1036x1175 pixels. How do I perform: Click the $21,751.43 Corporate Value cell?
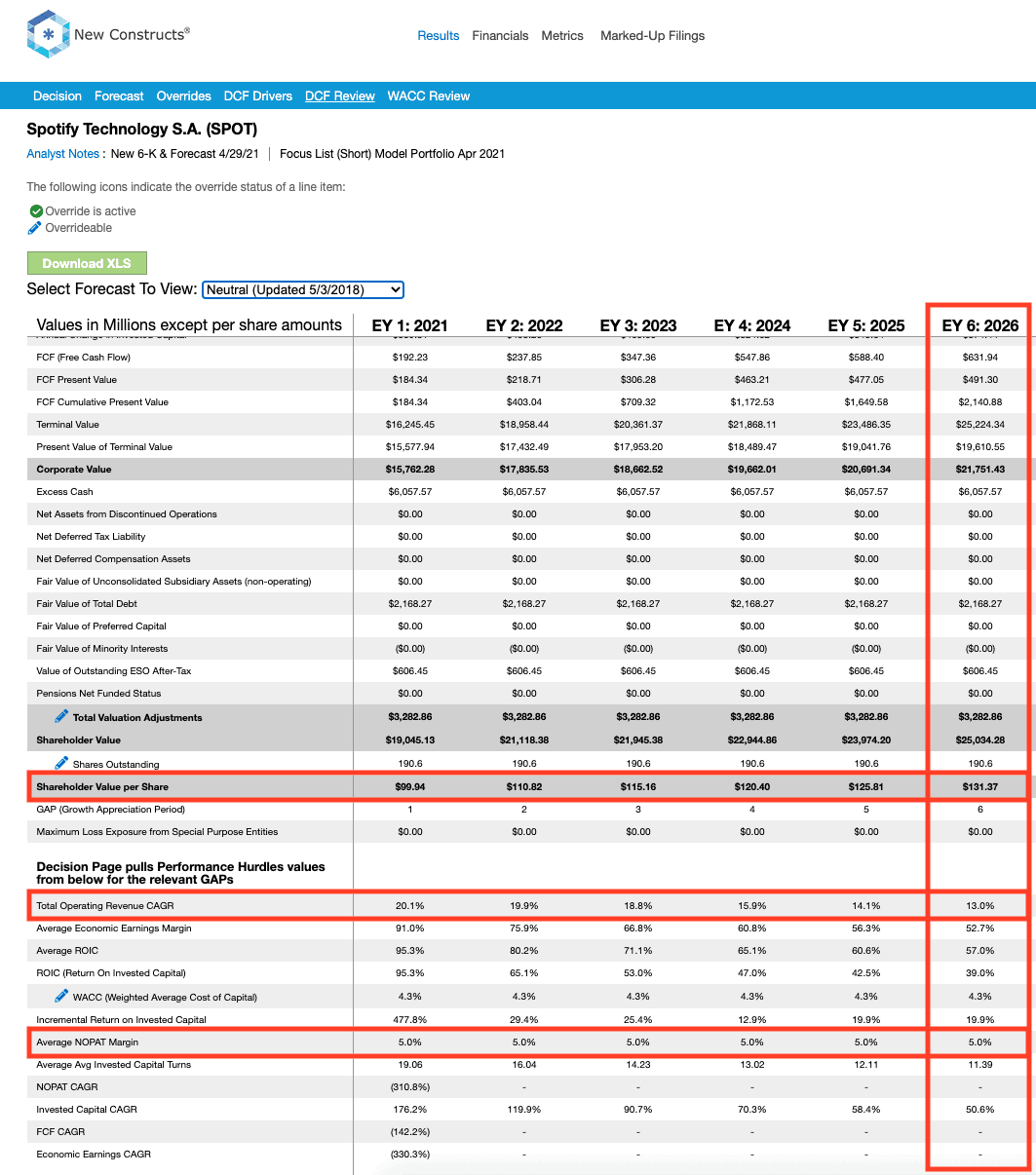980,470
